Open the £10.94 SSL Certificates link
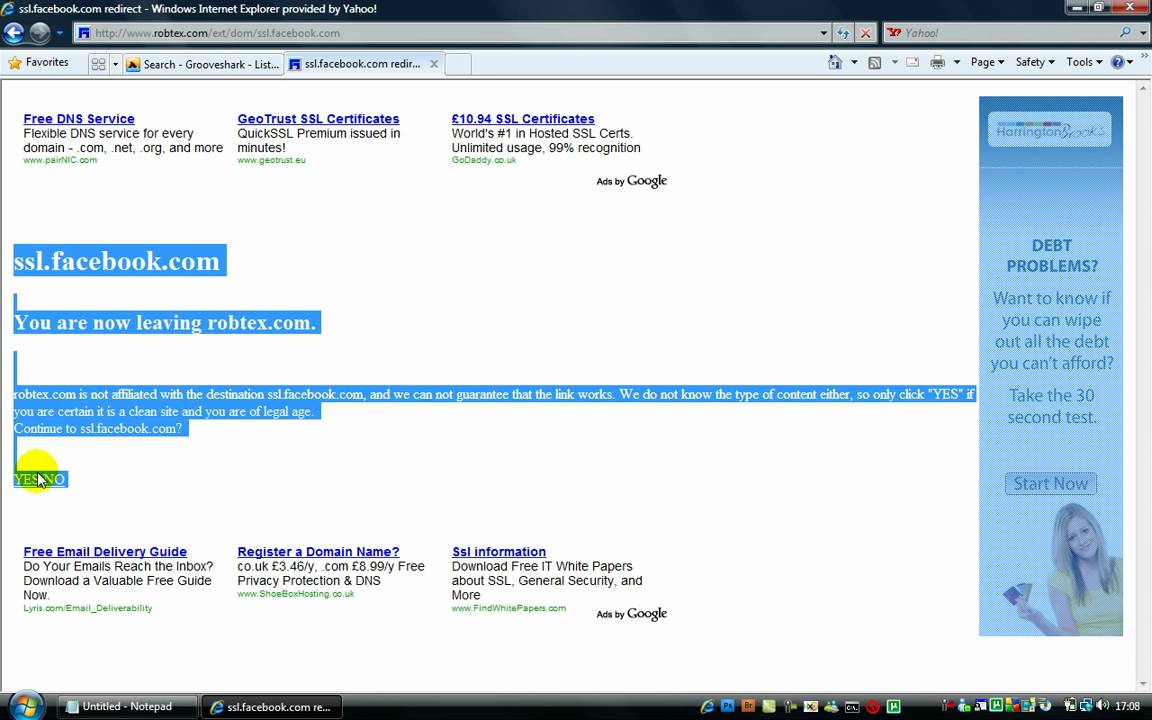1152x720 pixels. (x=523, y=119)
